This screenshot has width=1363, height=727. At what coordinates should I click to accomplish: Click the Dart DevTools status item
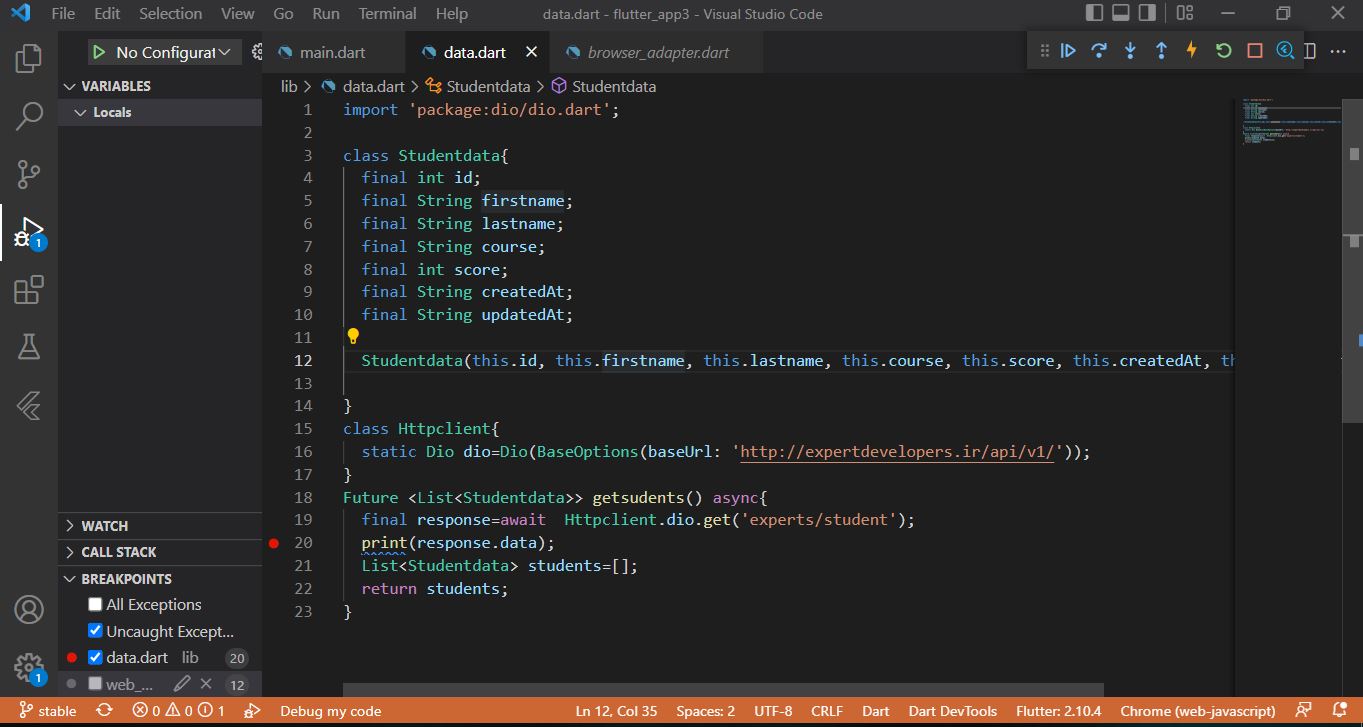[x=952, y=711]
